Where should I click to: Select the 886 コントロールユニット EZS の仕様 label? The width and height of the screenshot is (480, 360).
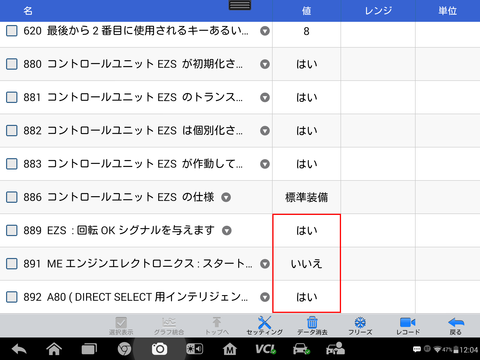pos(119,197)
